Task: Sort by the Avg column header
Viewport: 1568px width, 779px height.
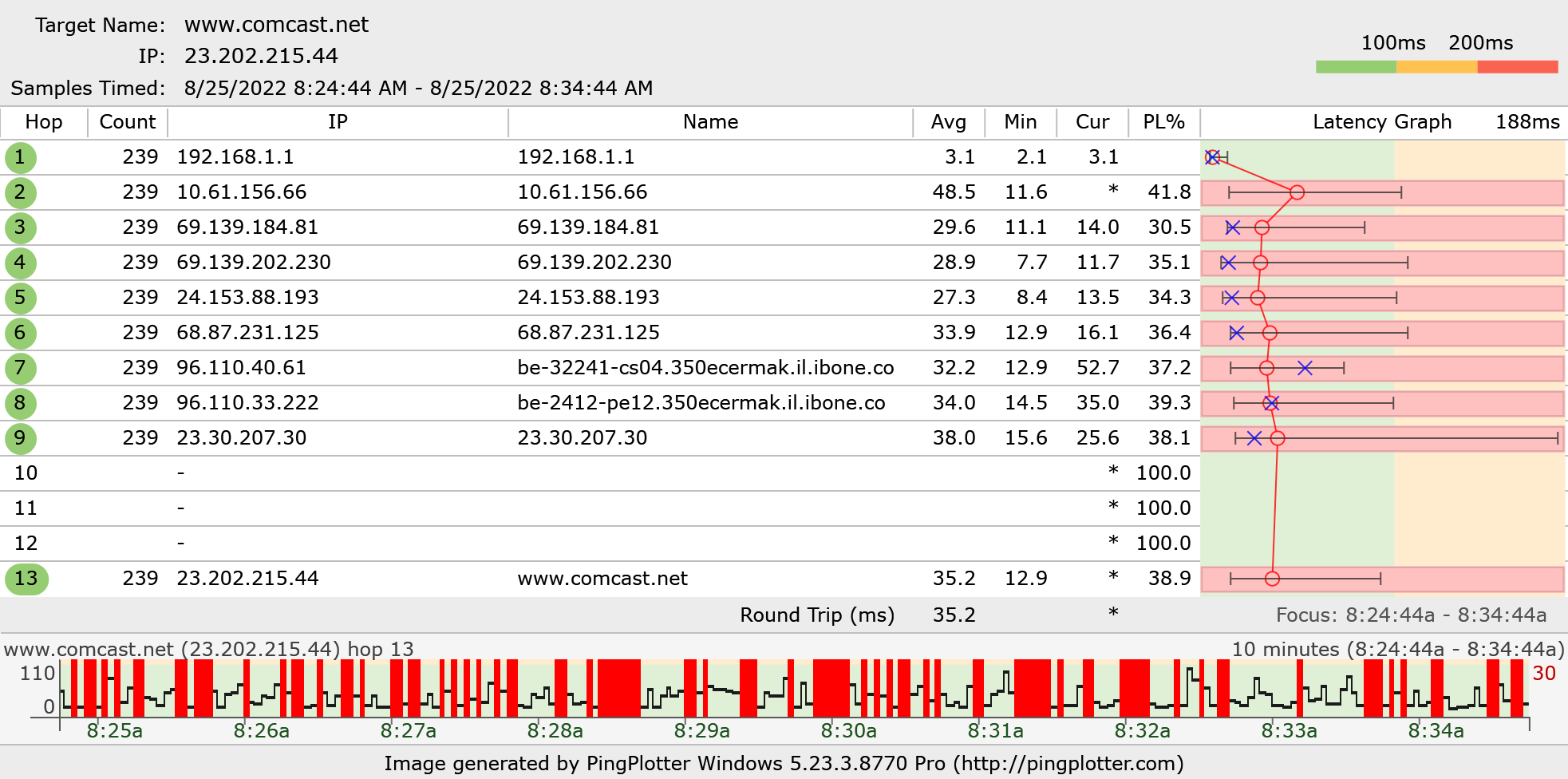Action: (949, 122)
